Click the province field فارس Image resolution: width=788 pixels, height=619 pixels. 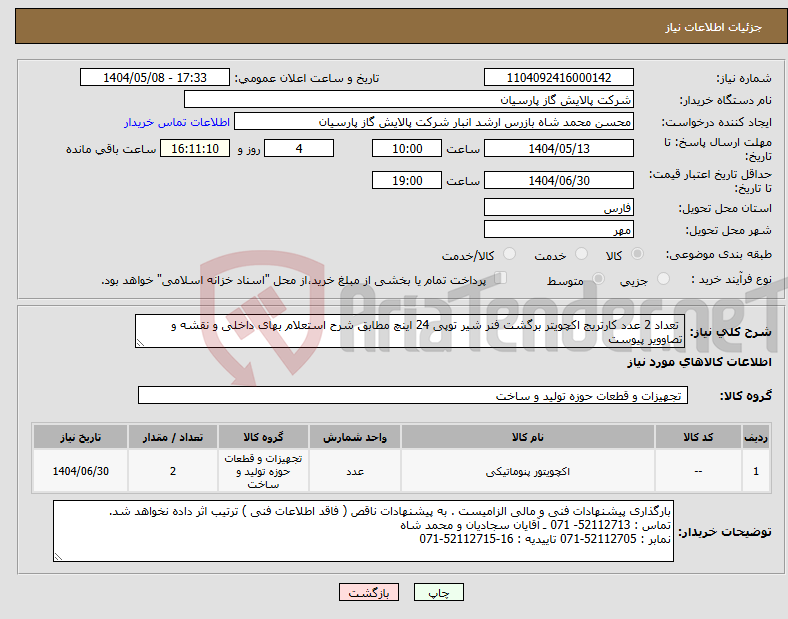pos(558,207)
